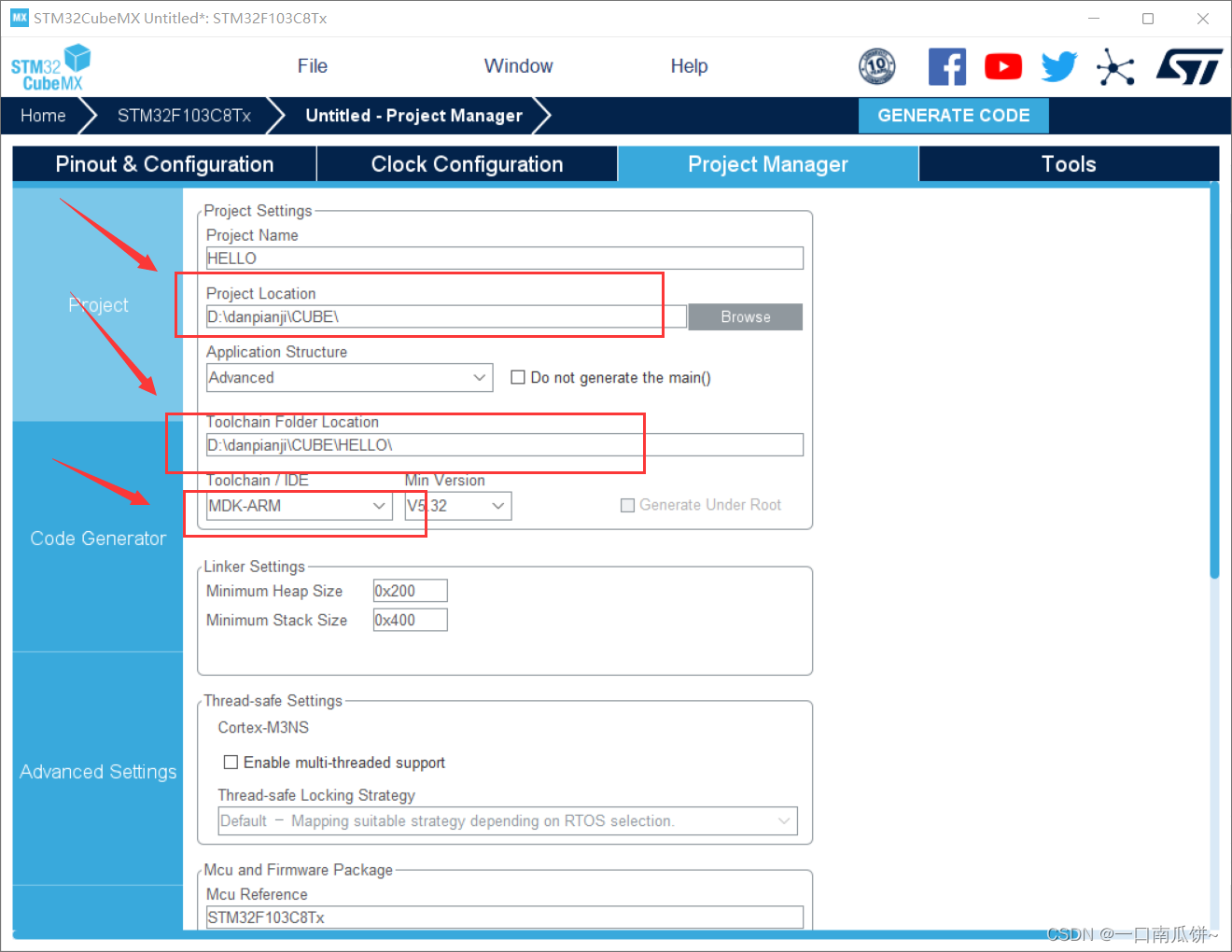Image resolution: width=1232 pixels, height=952 pixels.
Task: Open the Code Generator side tab
Action: pyautogui.click(x=98, y=539)
